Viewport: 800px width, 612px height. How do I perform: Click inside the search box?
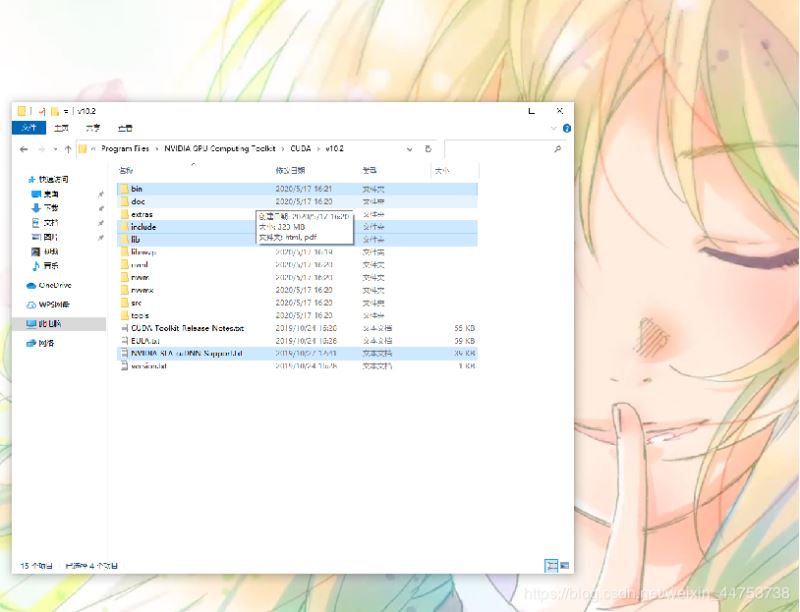[500, 148]
